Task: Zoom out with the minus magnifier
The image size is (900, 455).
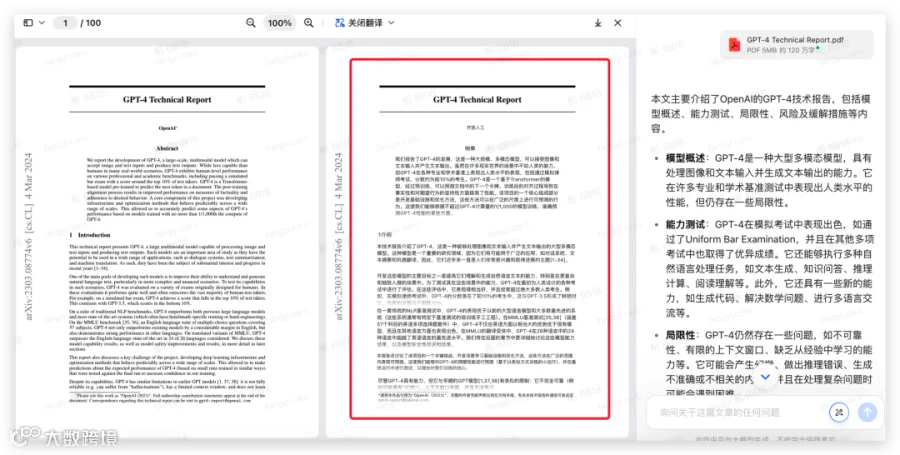Action: coord(251,23)
